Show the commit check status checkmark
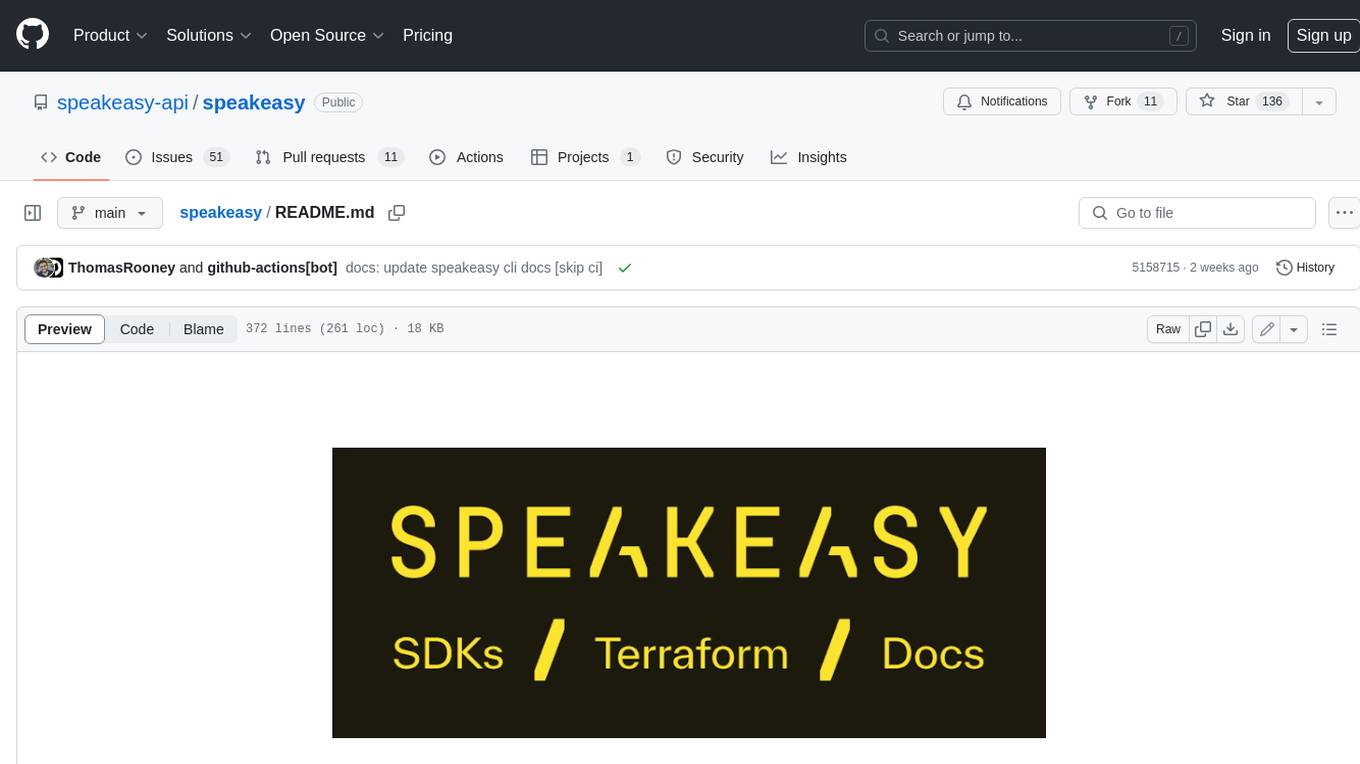This screenshot has height=764, width=1360. [625, 268]
